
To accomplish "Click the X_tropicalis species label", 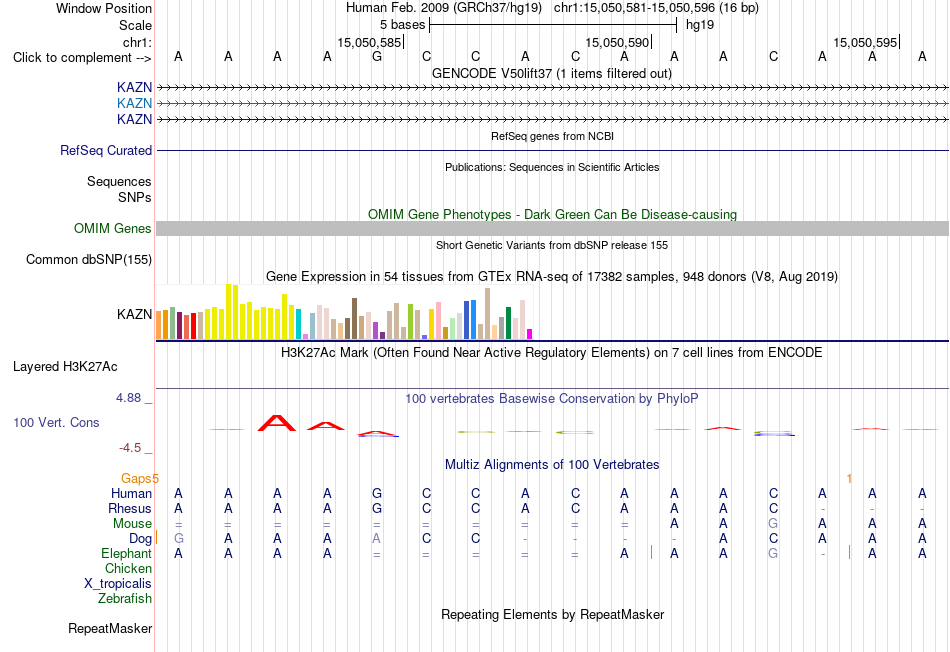I will click(x=118, y=584).
